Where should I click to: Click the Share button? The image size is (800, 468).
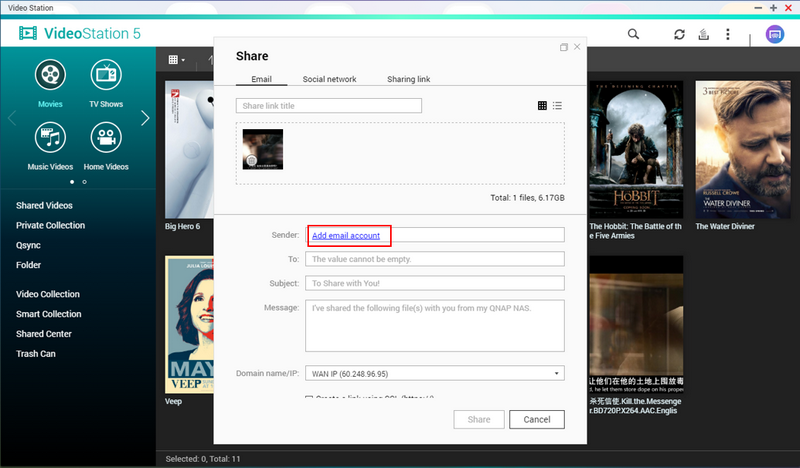[479, 420]
